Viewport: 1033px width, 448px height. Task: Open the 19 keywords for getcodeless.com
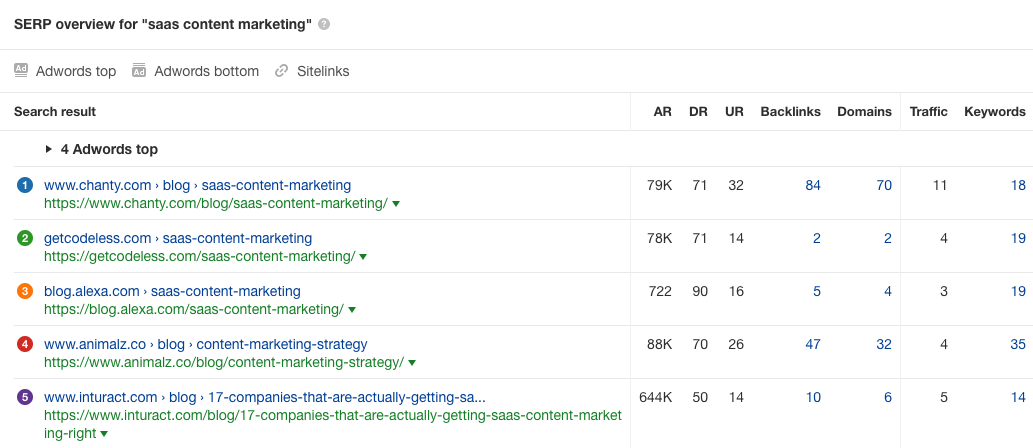tap(1019, 238)
